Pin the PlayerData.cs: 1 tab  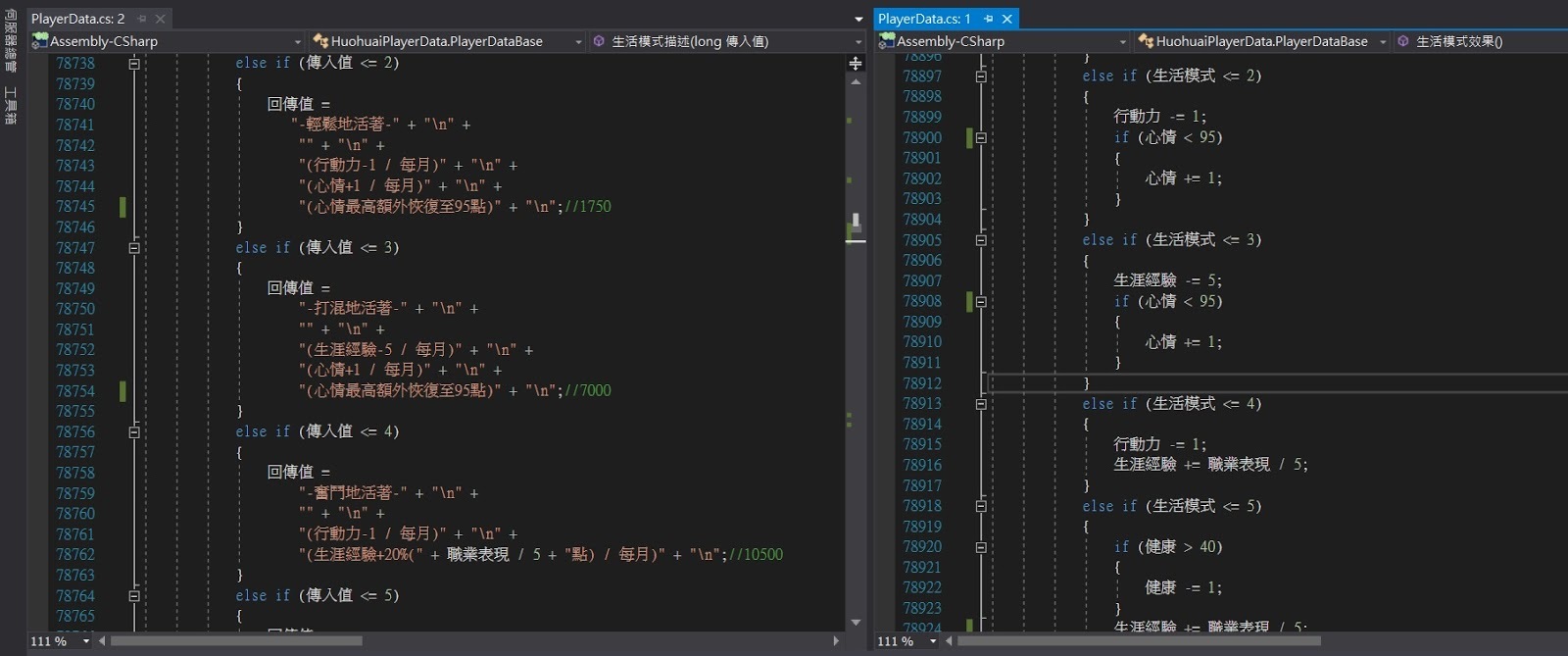pos(988,19)
